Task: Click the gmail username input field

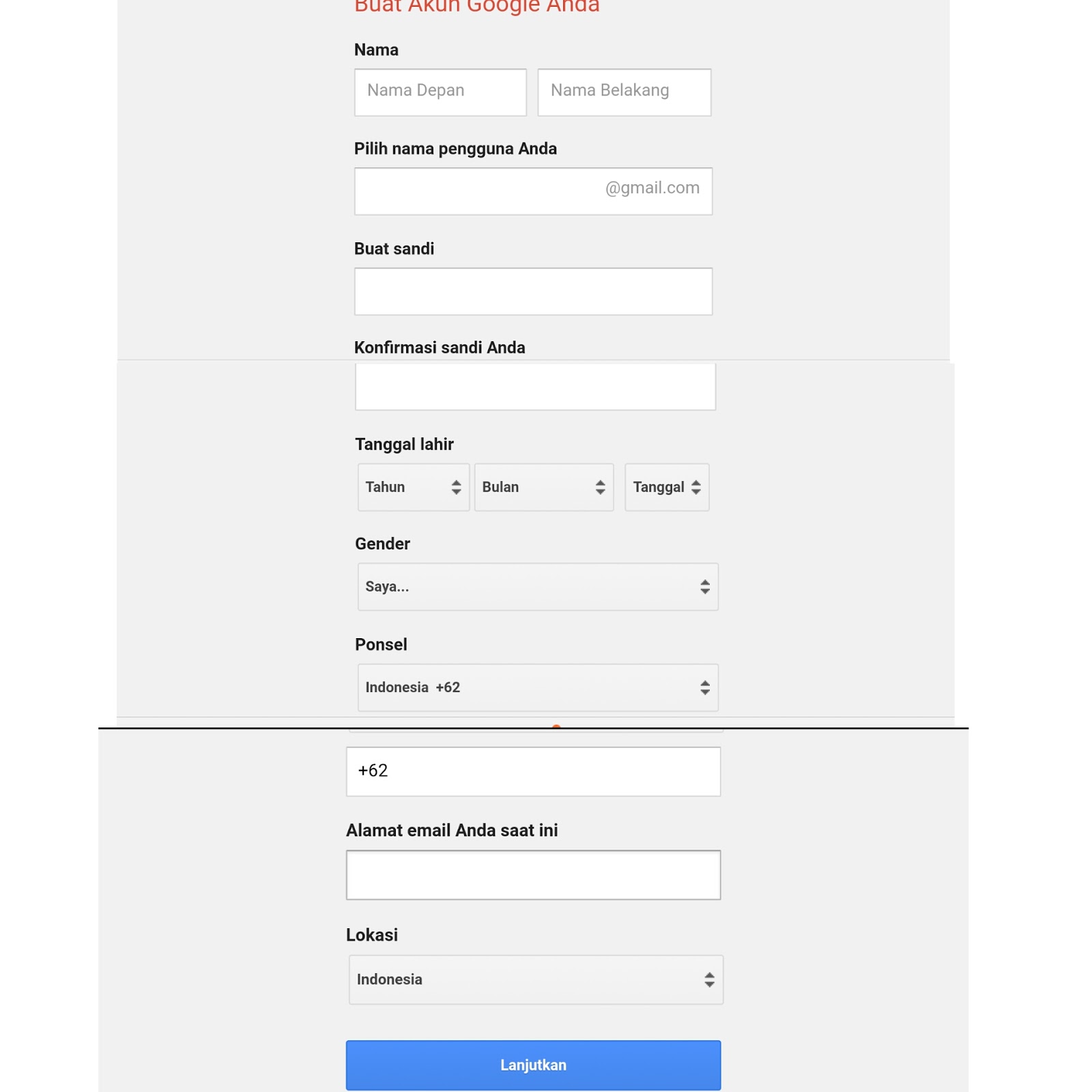Action: (478, 190)
